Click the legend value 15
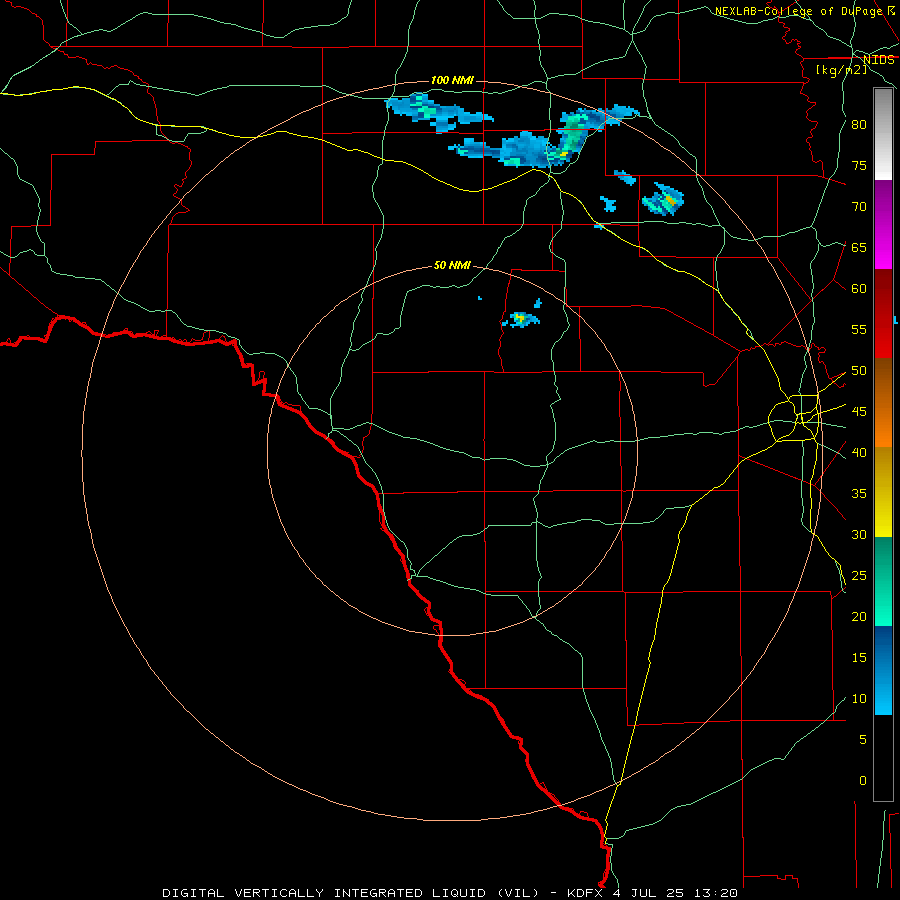Image resolution: width=900 pixels, height=900 pixels. point(859,658)
